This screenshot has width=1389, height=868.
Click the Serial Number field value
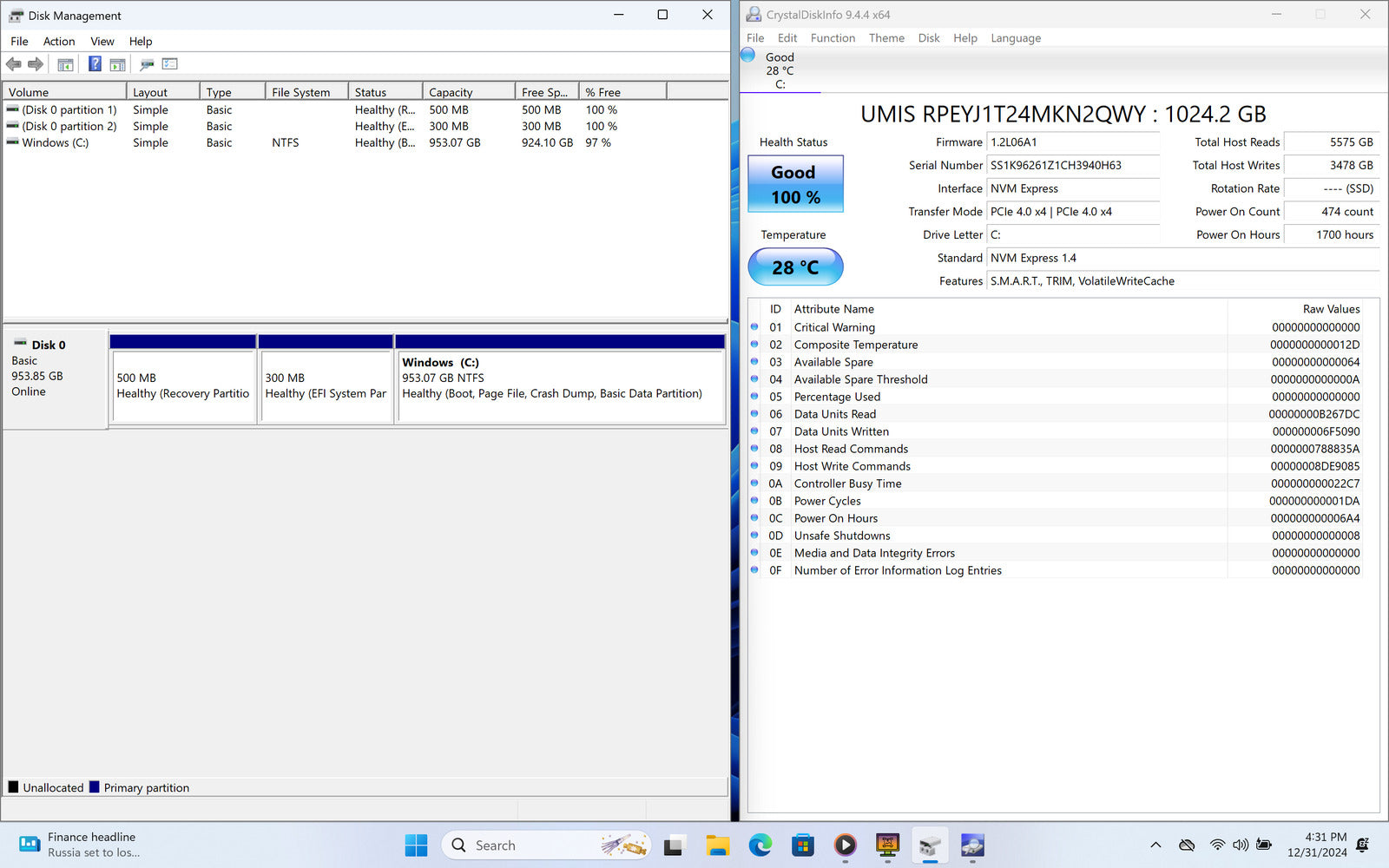1073,165
